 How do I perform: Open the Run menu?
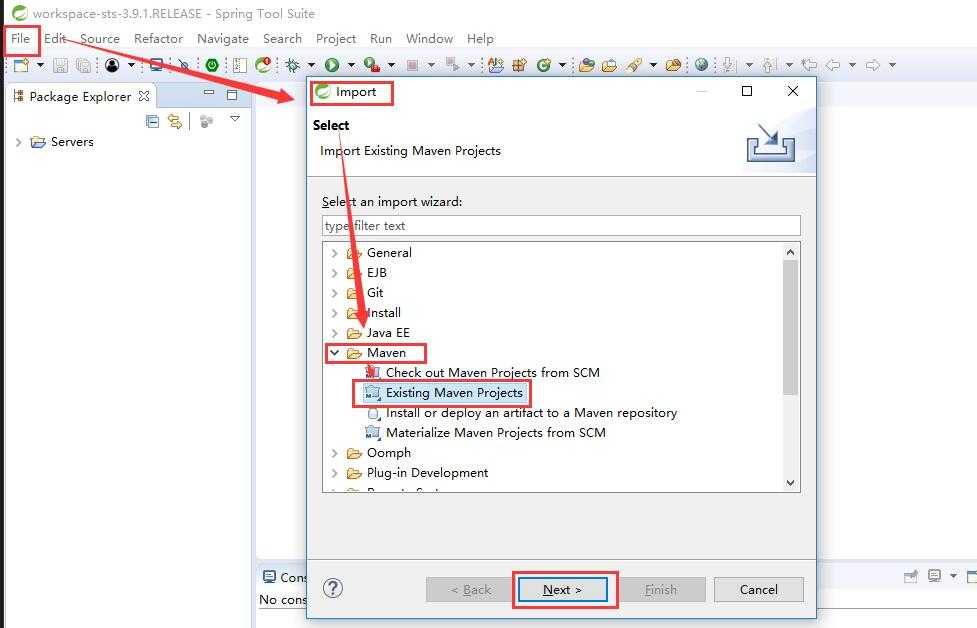[x=381, y=39]
